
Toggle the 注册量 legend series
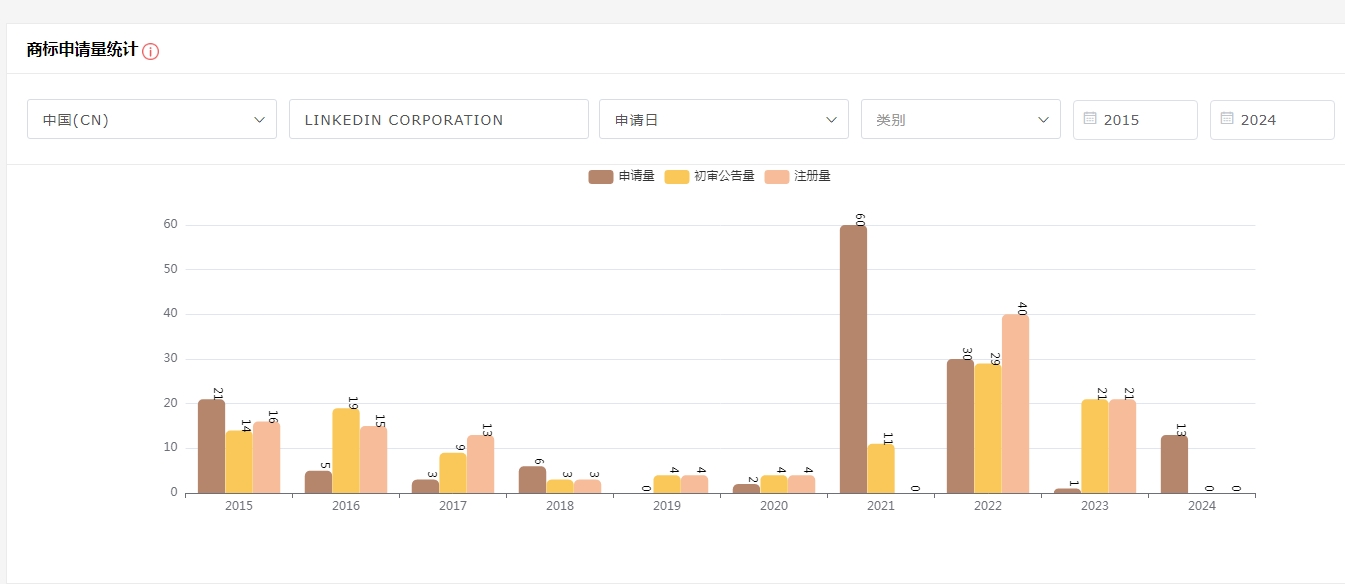coord(798,176)
